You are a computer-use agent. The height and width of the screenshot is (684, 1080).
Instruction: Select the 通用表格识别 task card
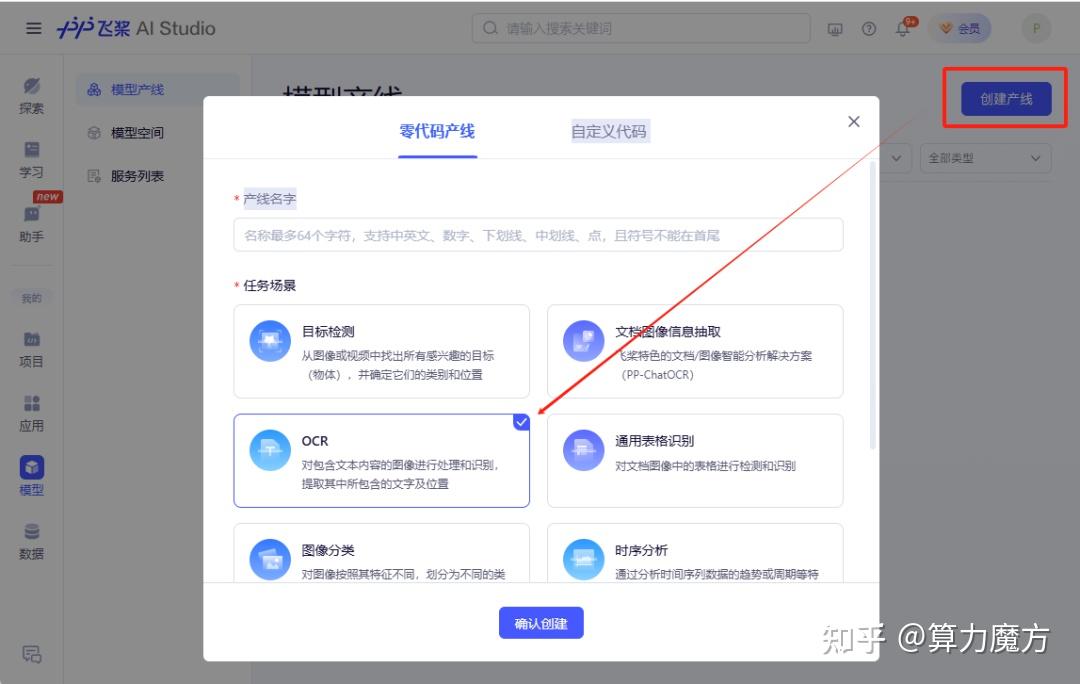tap(695, 461)
